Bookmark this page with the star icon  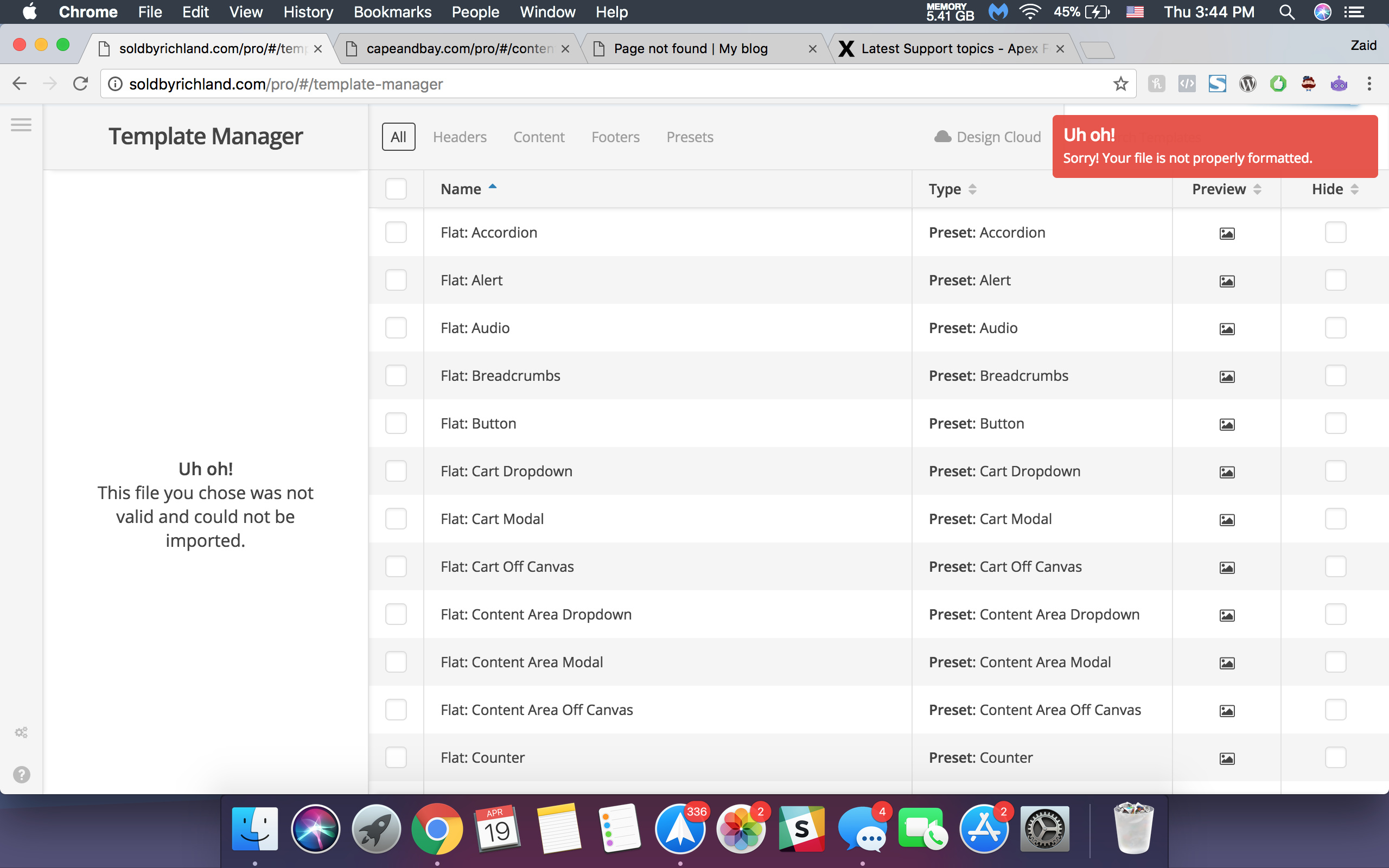pos(1120,85)
